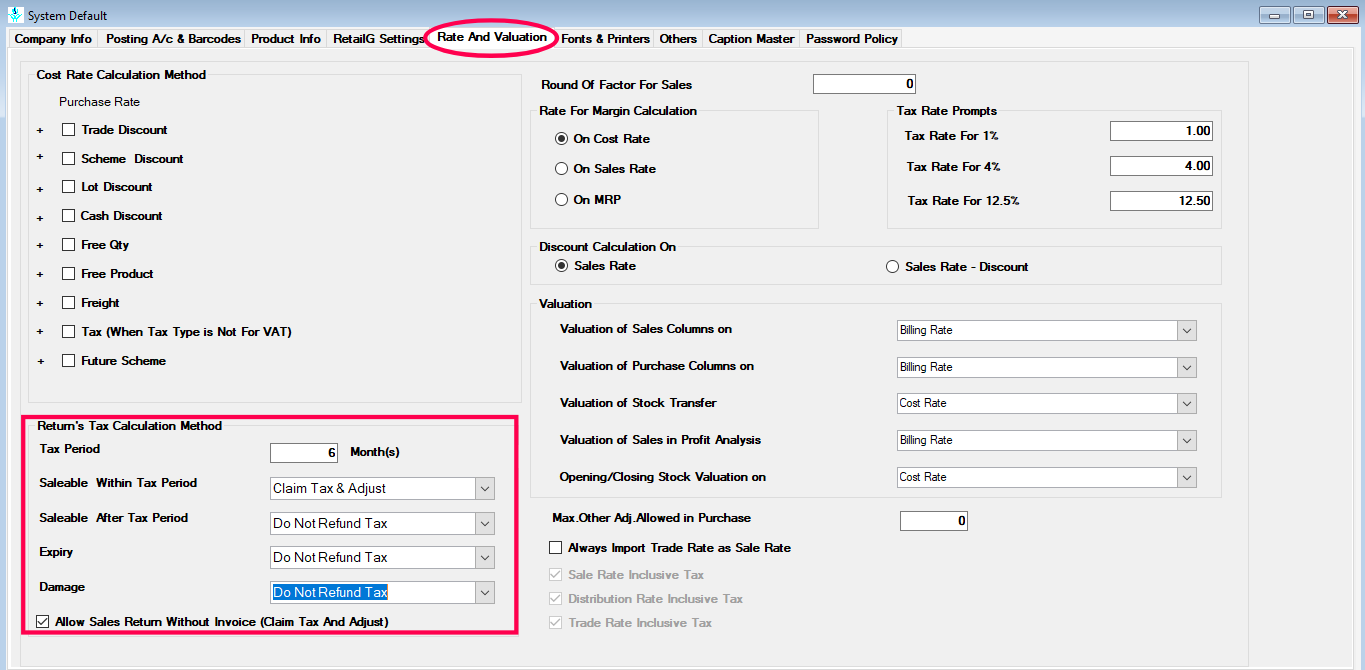Select the On Sales Rate radio button
The height and width of the screenshot is (670, 1365).
point(561,169)
